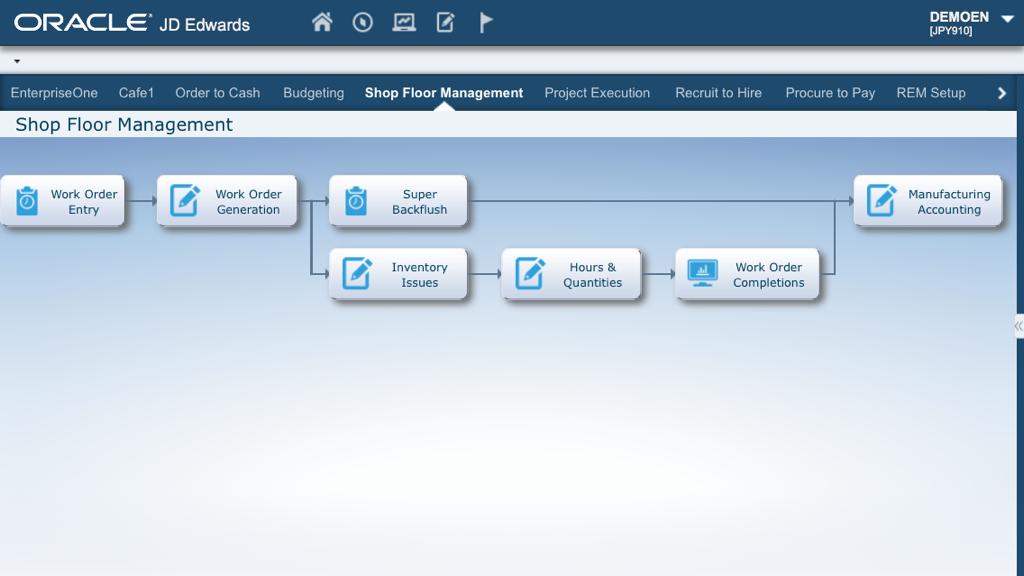The height and width of the screenshot is (576, 1024).
Task: Click the Inventory Issues pencil icon
Action: point(357,274)
